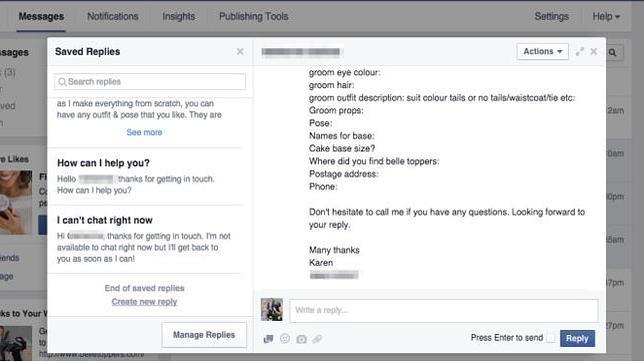The image size is (644, 362).
Task: Open the Actions dropdown
Action: click(x=543, y=51)
